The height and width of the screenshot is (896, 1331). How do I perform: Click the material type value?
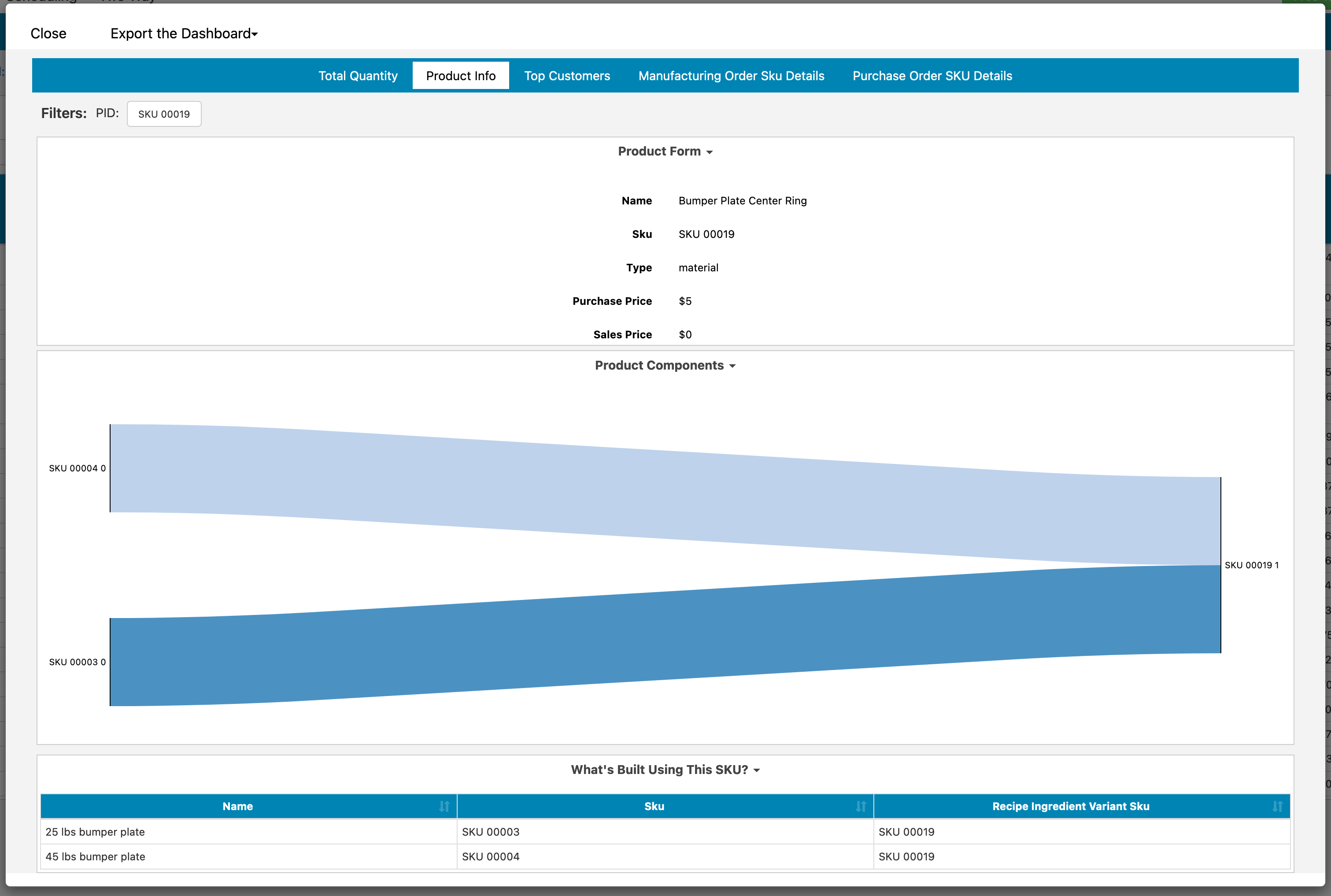[699, 267]
